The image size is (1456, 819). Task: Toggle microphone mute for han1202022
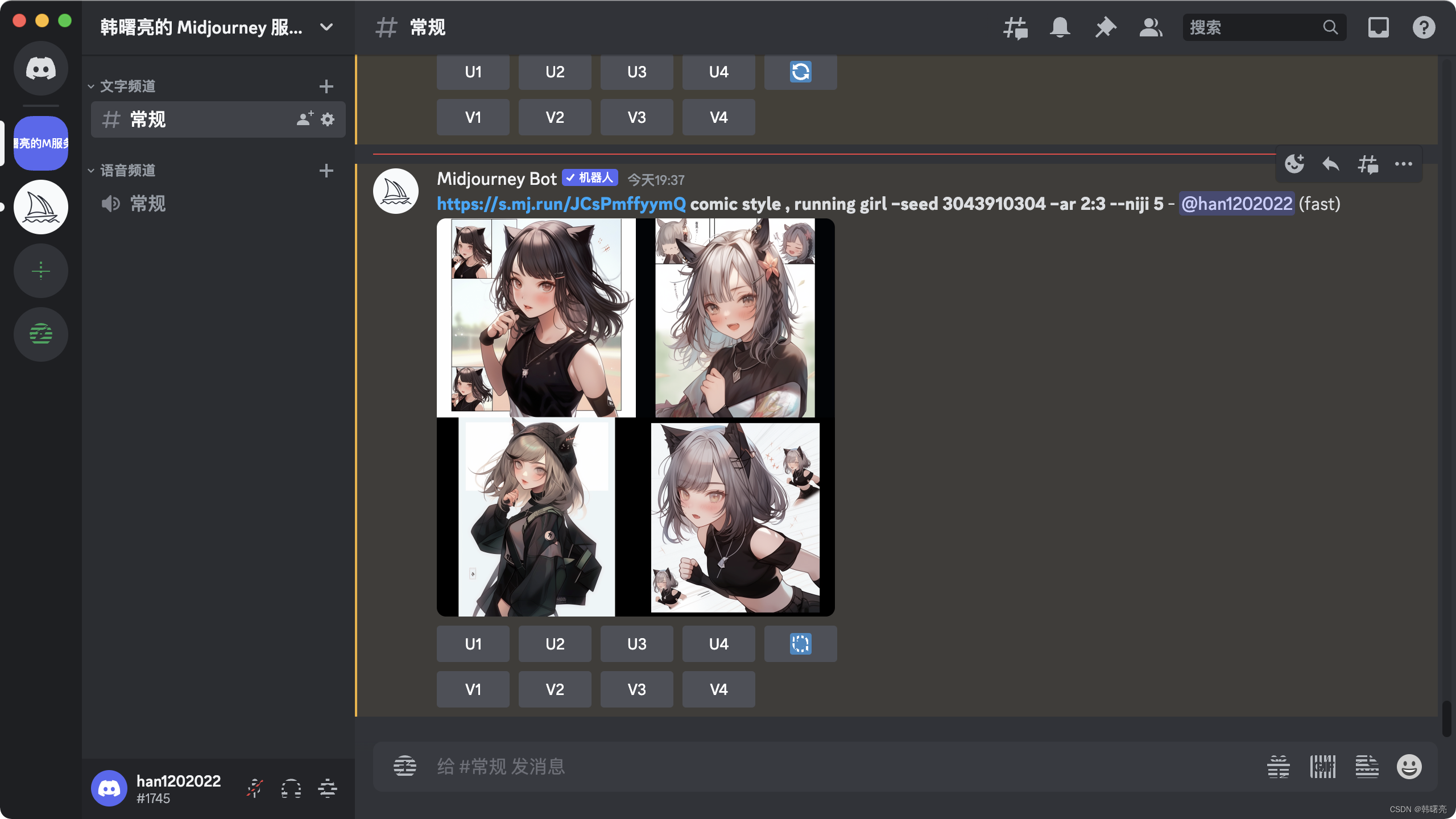pyautogui.click(x=255, y=789)
